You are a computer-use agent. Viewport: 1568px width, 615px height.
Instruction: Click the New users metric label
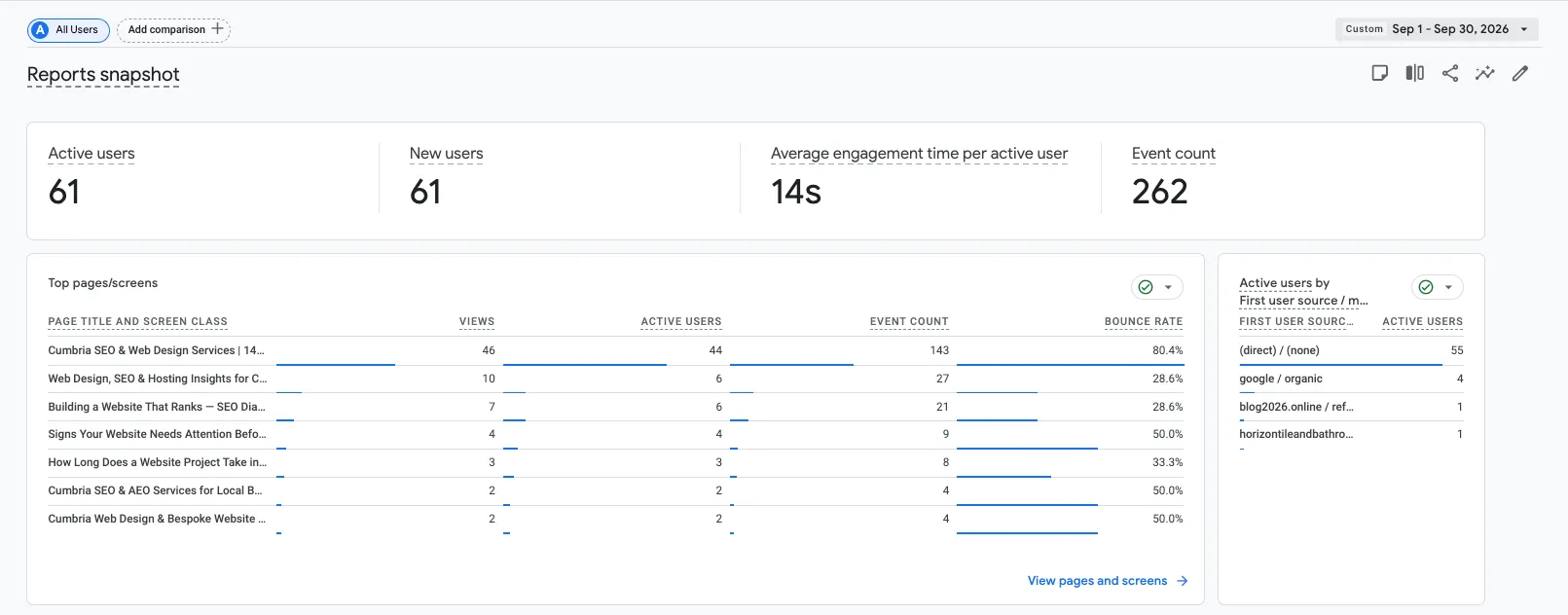446,154
